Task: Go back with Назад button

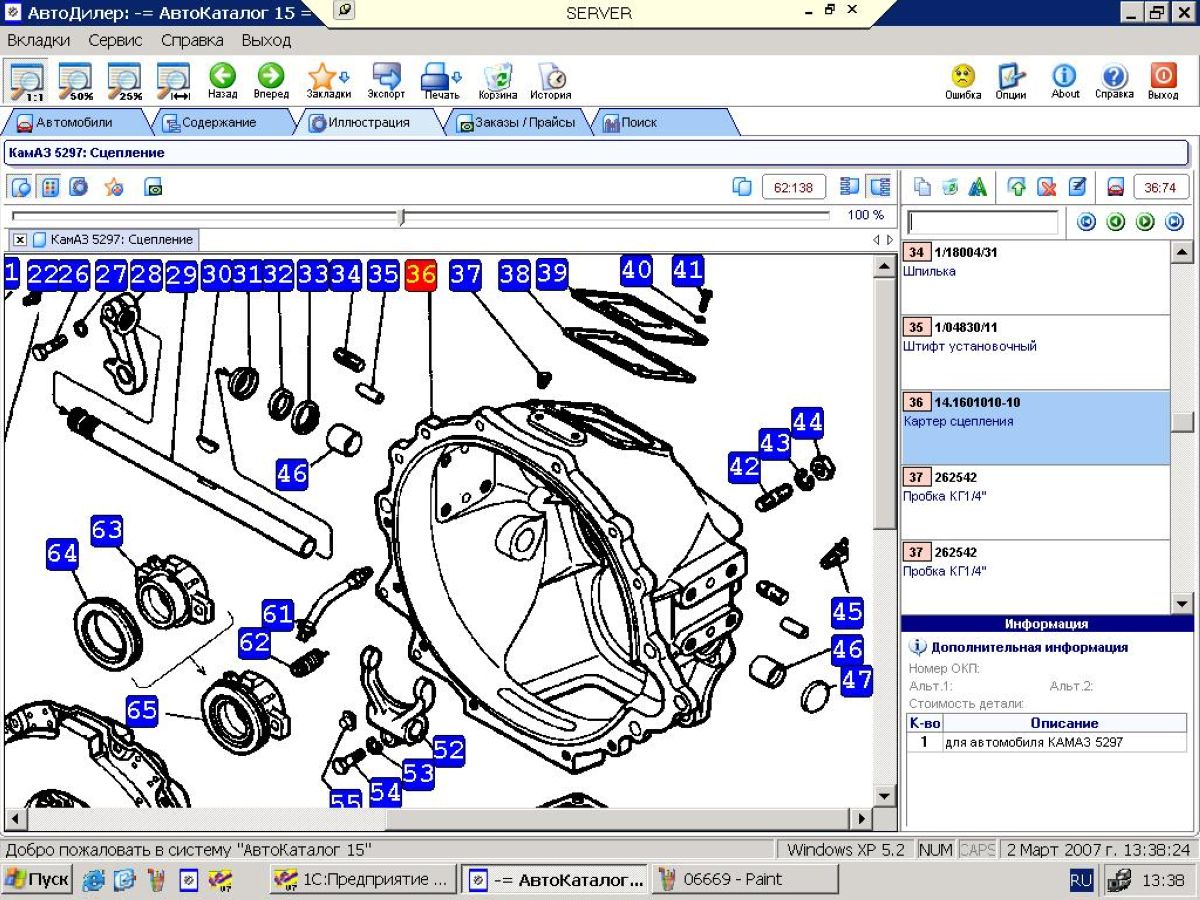Action: (222, 81)
